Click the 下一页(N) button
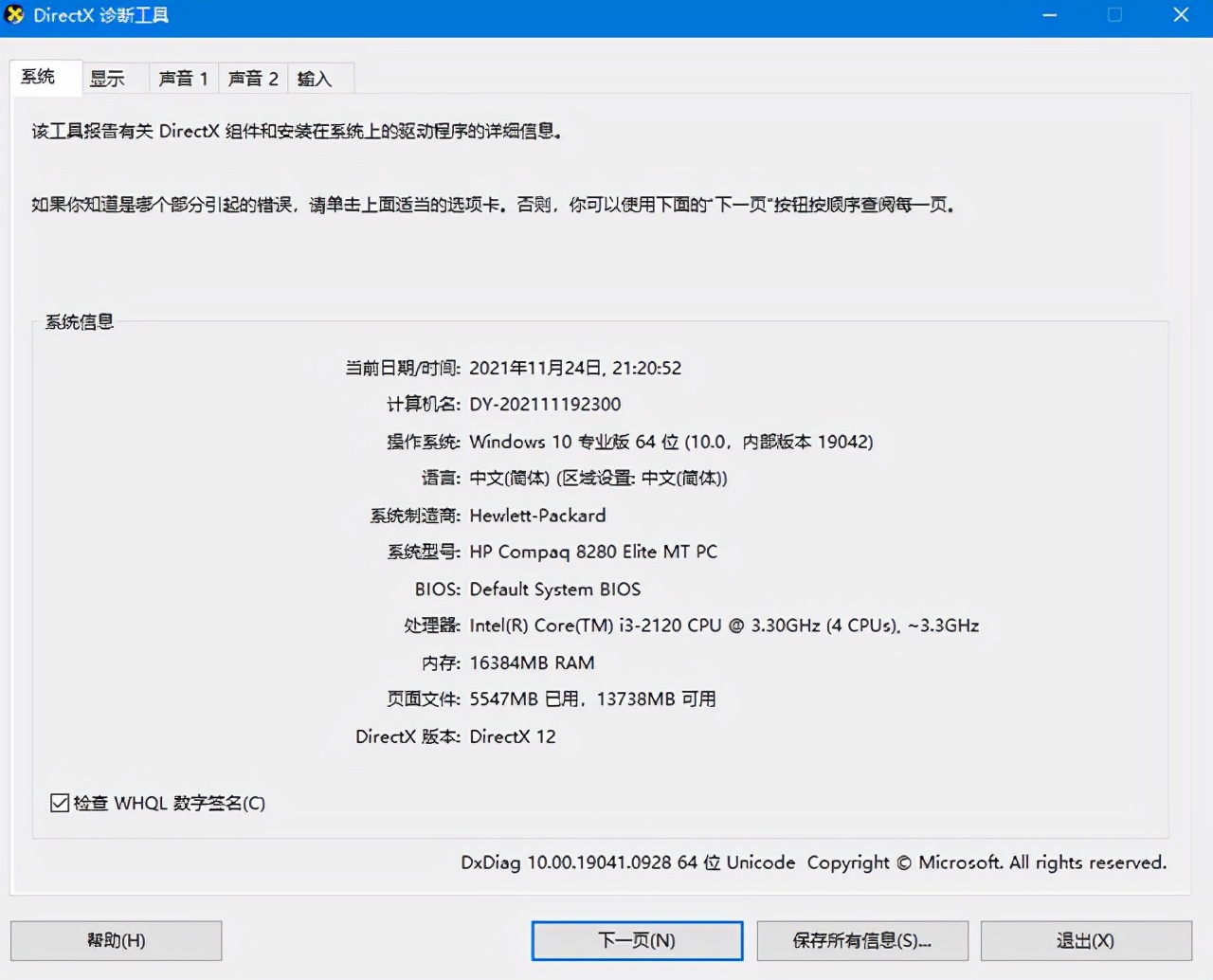Viewport: 1213px width, 980px height. coord(636,940)
